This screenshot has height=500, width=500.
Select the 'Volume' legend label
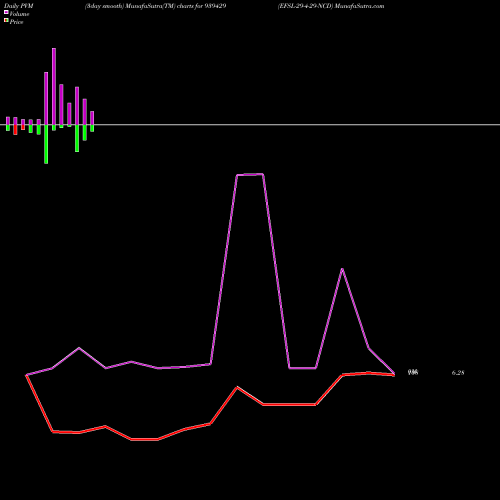point(19,14)
